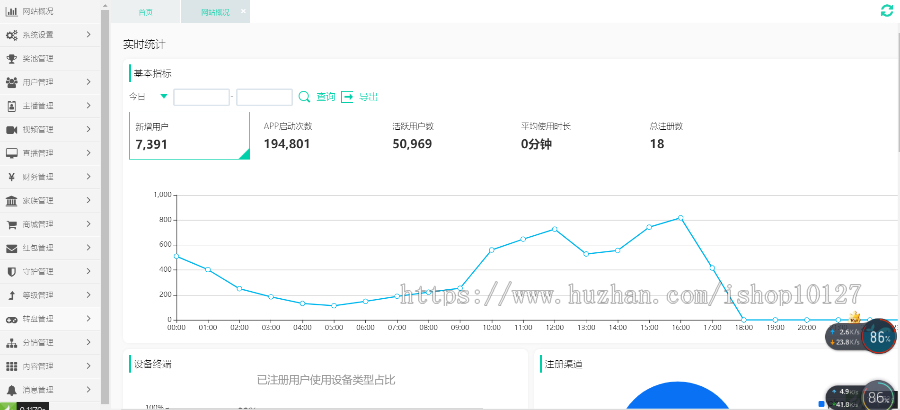
Task: Click the 转盘管理 gamepad icon
Action: tap(11, 319)
